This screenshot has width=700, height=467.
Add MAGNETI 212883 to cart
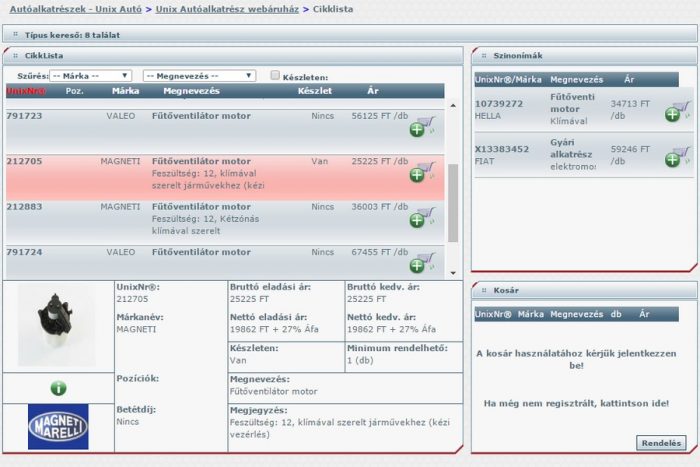coord(421,218)
